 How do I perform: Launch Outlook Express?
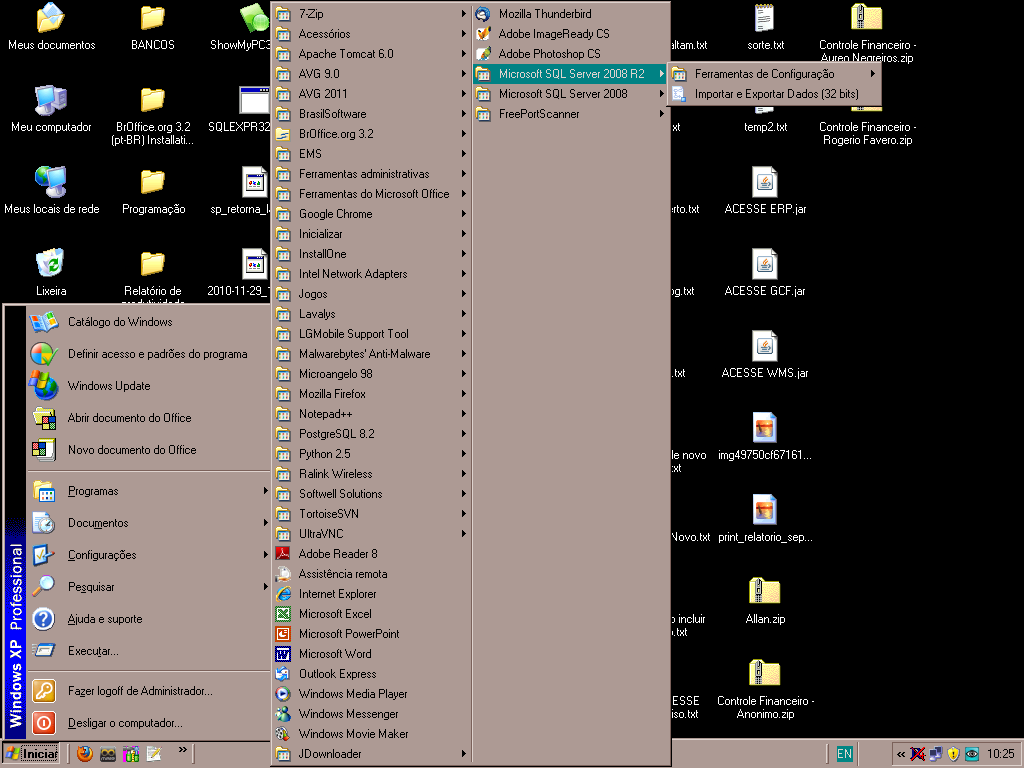[x=371, y=674]
